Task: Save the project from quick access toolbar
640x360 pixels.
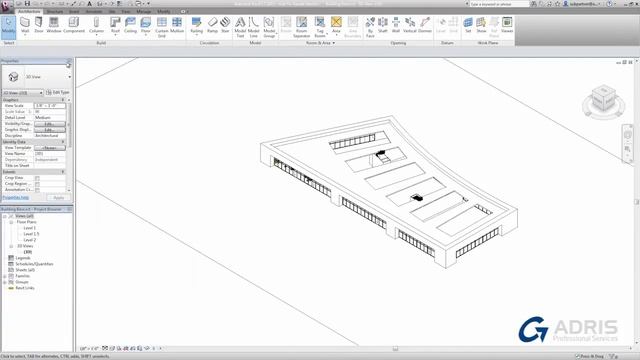Action: click(x=27, y=4)
